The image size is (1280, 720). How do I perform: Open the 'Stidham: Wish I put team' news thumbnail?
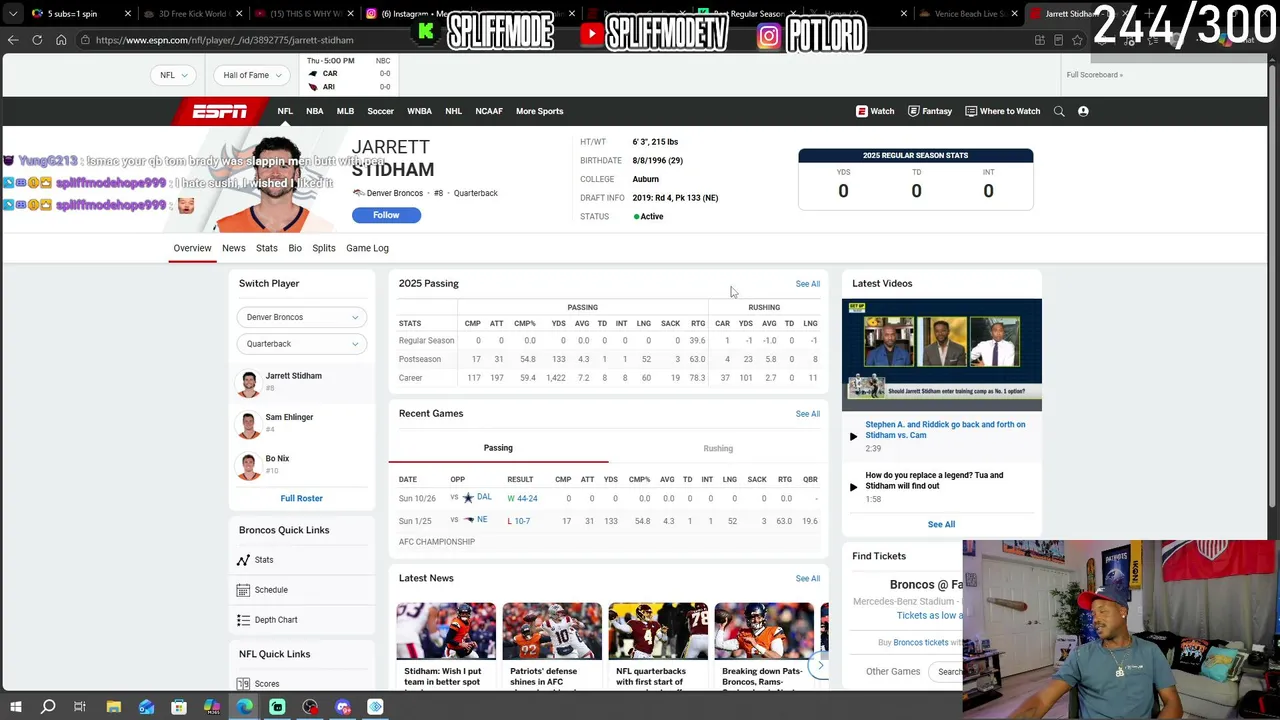(x=446, y=631)
